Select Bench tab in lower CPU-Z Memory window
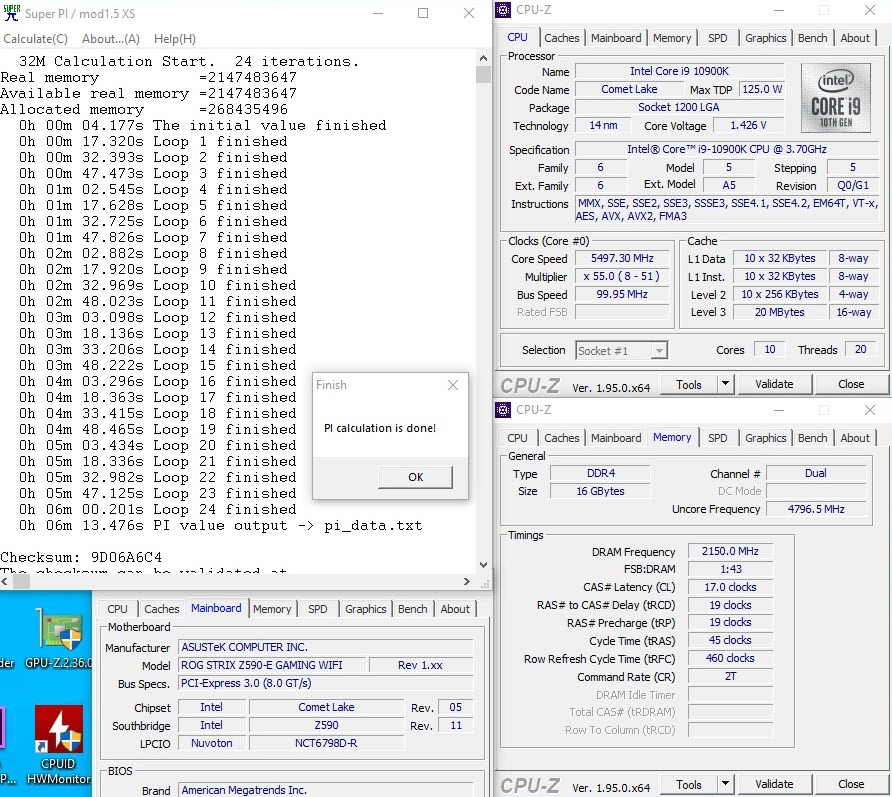The height and width of the screenshot is (797, 892). tap(812, 438)
